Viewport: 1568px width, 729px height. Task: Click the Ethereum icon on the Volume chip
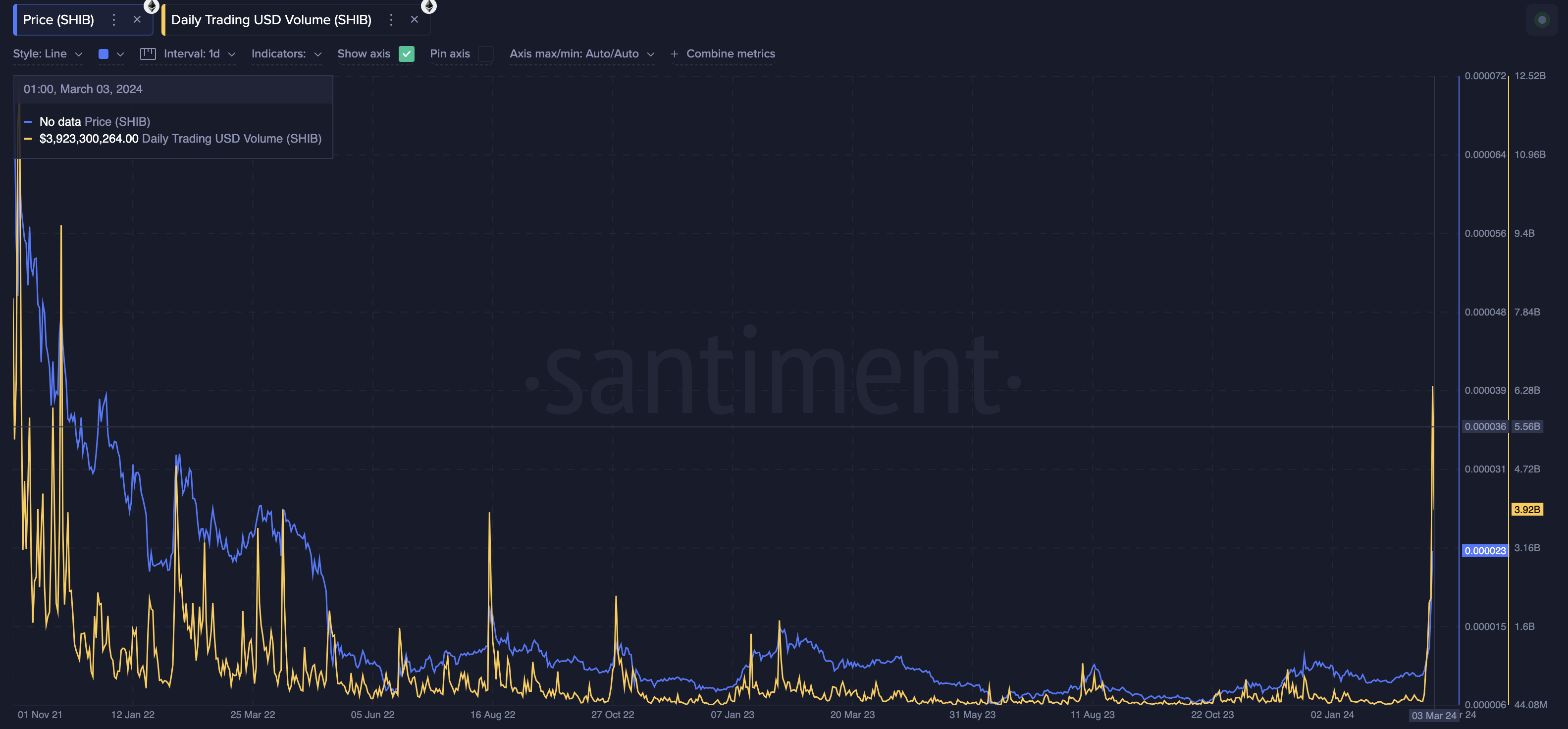pyautogui.click(x=429, y=7)
